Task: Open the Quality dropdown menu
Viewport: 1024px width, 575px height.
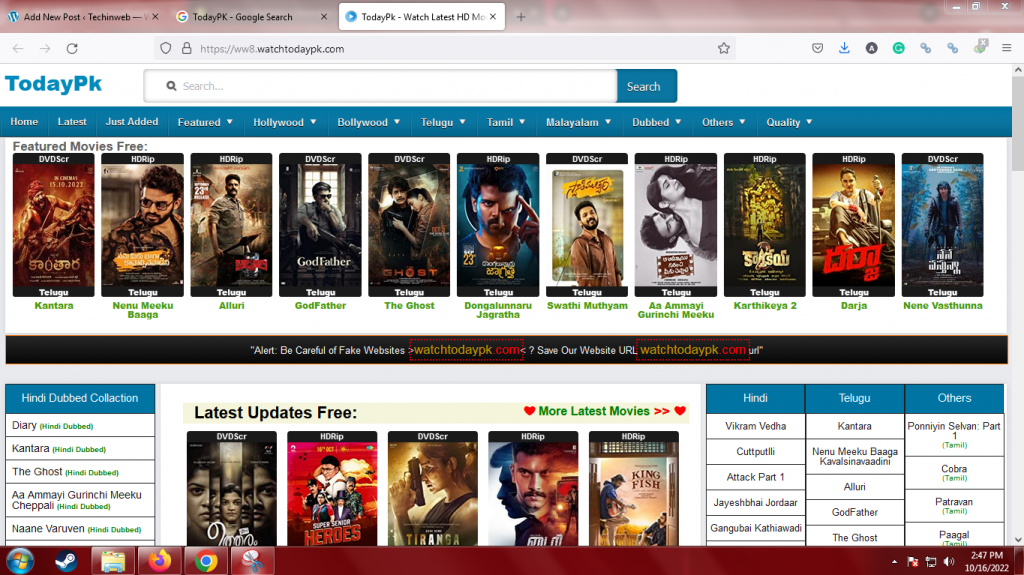Action: coord(789,122)
